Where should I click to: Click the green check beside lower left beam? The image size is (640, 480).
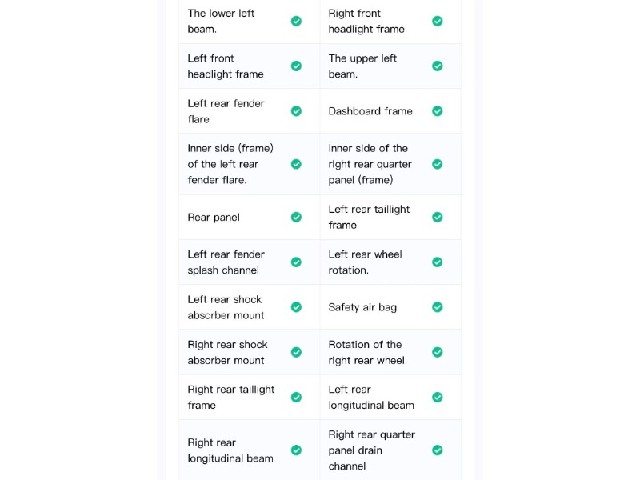[296, 21]
